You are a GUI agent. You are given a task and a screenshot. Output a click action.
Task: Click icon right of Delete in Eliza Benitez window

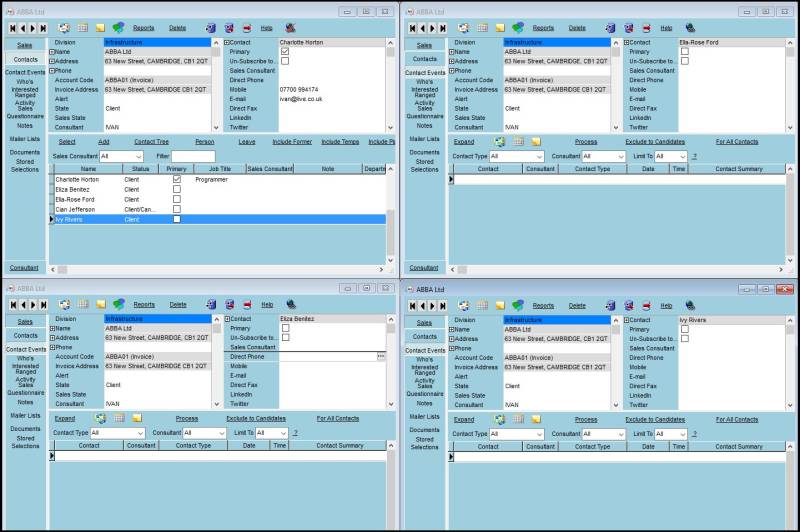pyautogui.click(x=211, y=305)
